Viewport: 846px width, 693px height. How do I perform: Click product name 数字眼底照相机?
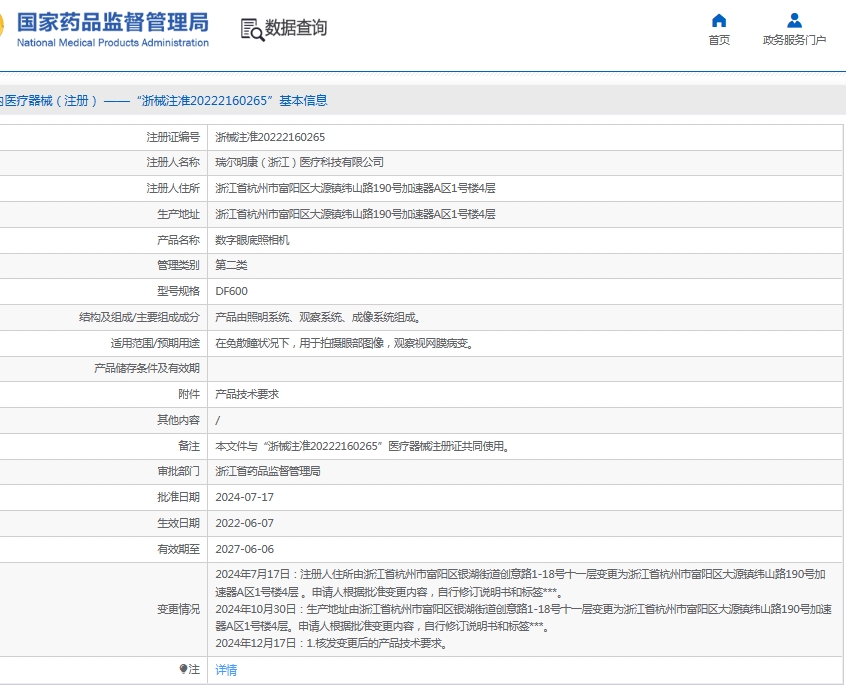pyautogui.click(x=252, y=240)
